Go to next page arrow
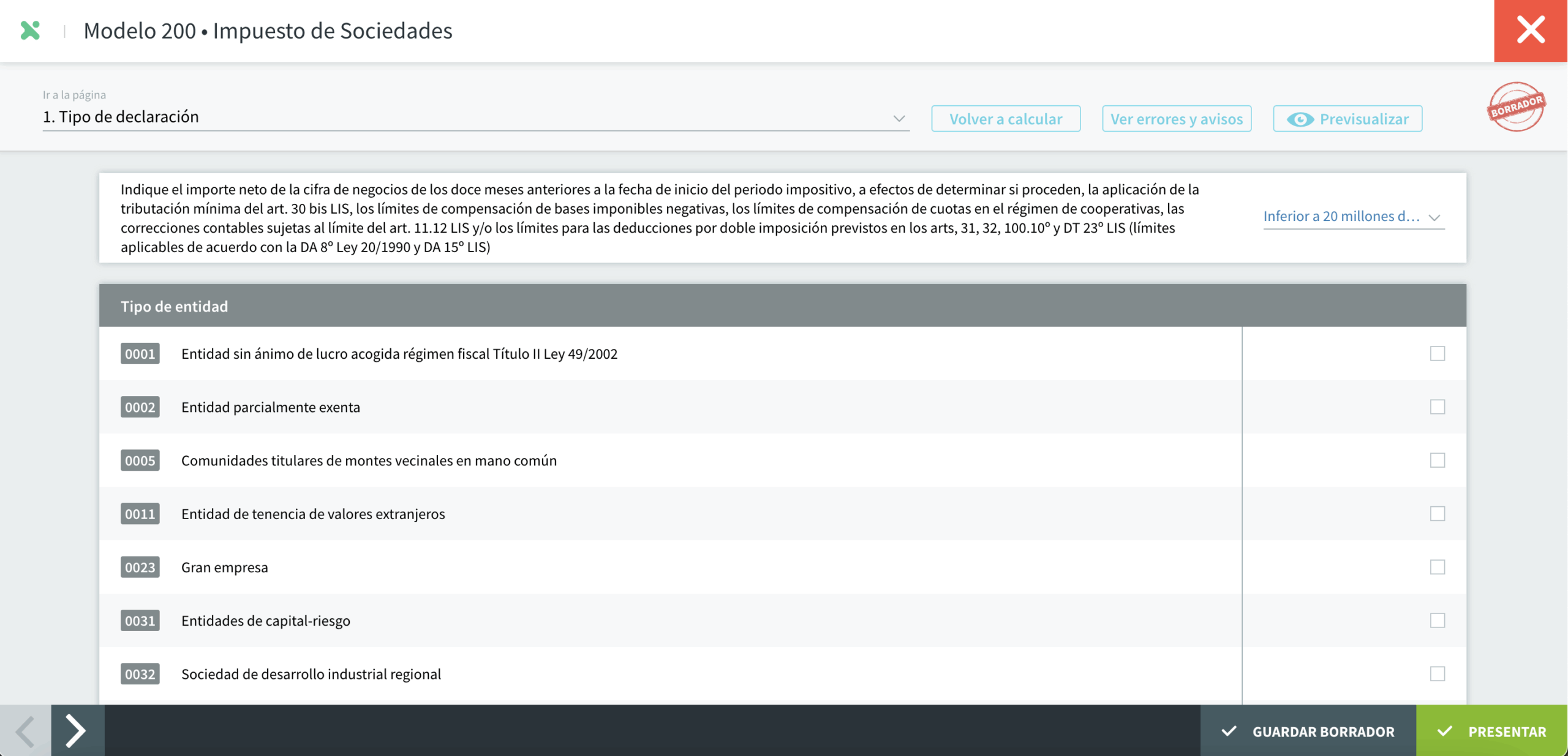The height and width of the screenshot is (756, 1568). pos(77,730)
